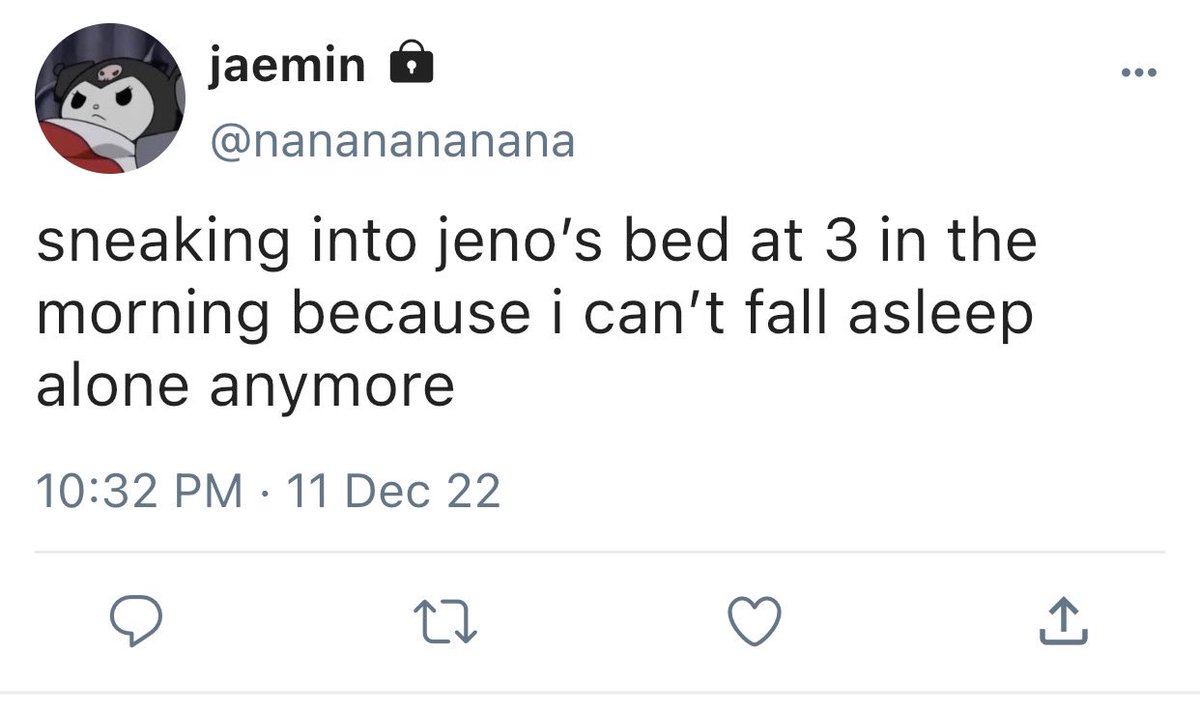
Task: Open jaemin's profile picture avatar
Action: click(x=110, y=99)
